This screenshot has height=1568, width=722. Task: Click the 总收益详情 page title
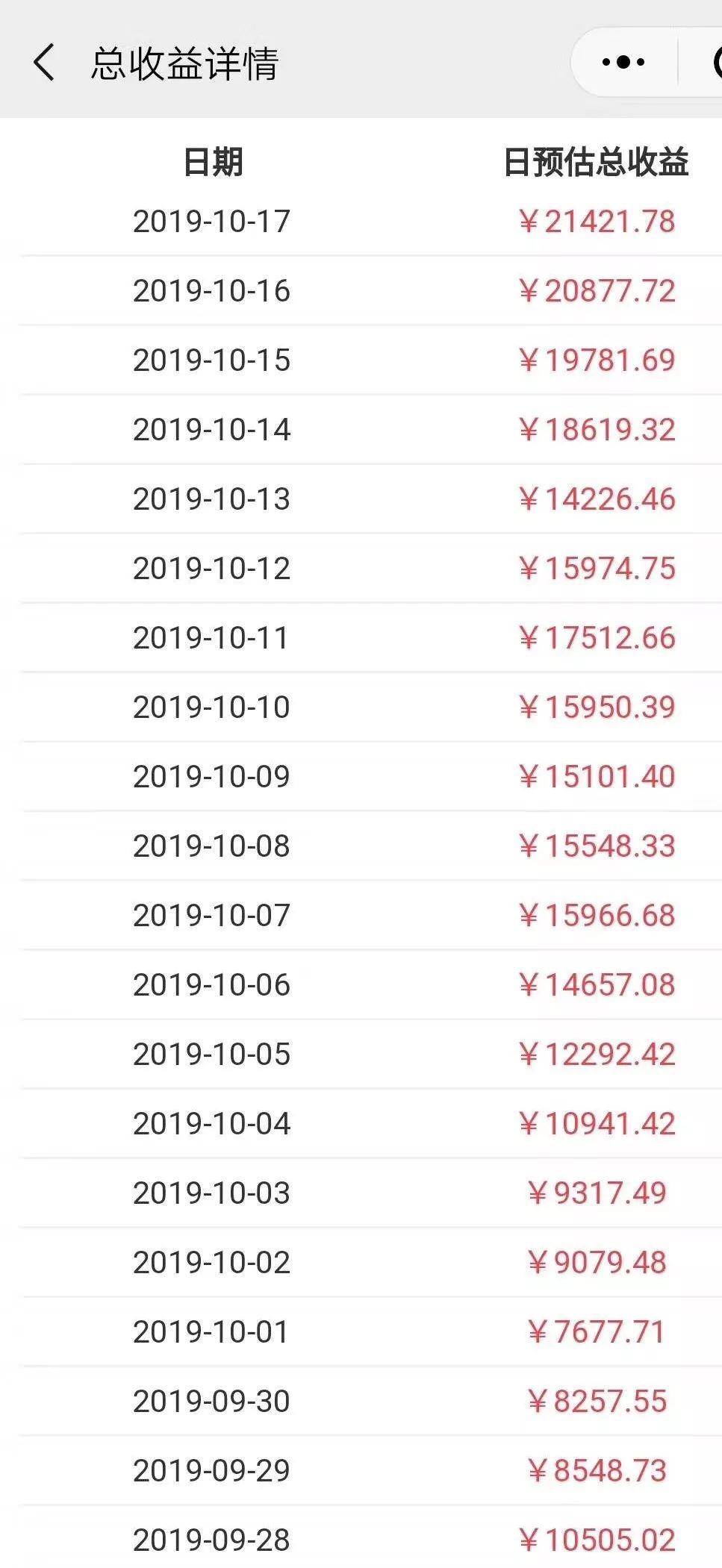pos(184,63)
